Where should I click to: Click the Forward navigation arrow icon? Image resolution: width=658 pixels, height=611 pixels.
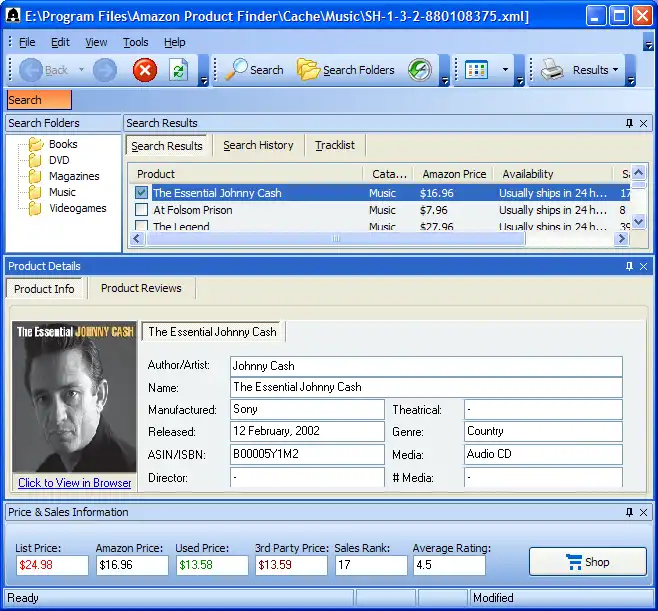[105, 70]
